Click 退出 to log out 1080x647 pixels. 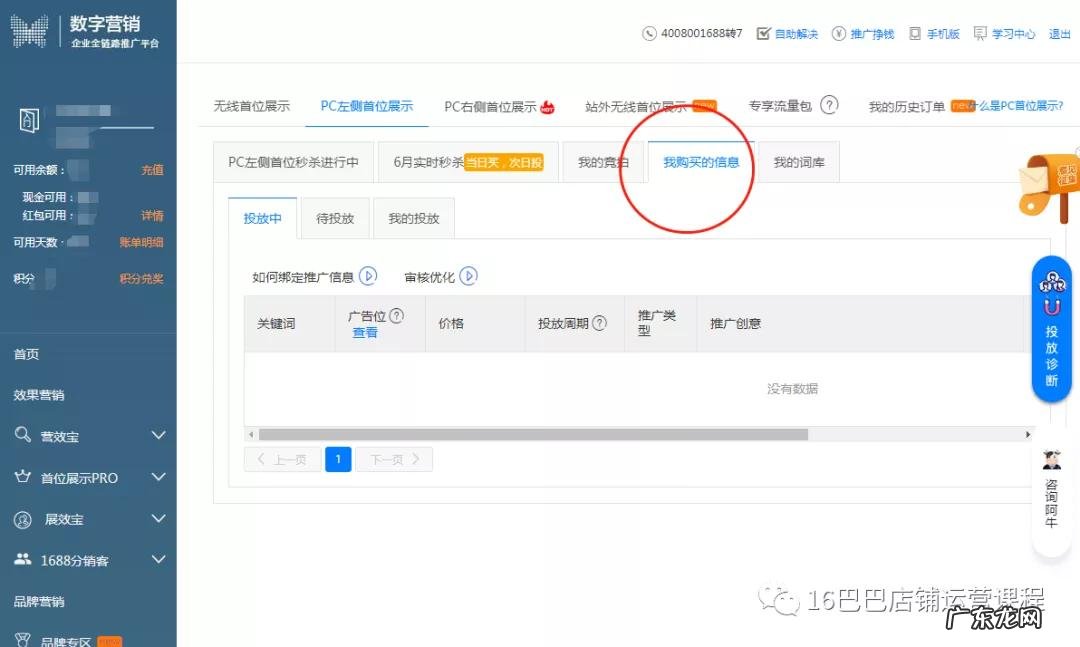1060,33
